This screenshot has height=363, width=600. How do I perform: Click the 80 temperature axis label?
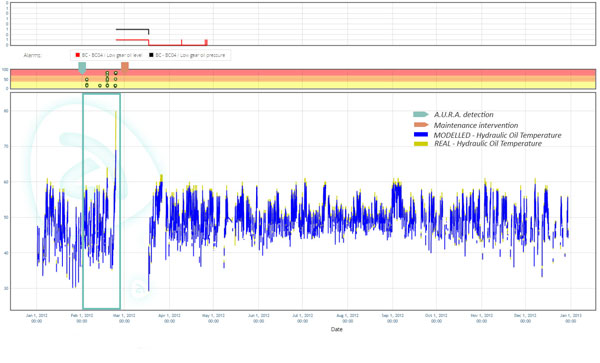click(x=7, y=111)
